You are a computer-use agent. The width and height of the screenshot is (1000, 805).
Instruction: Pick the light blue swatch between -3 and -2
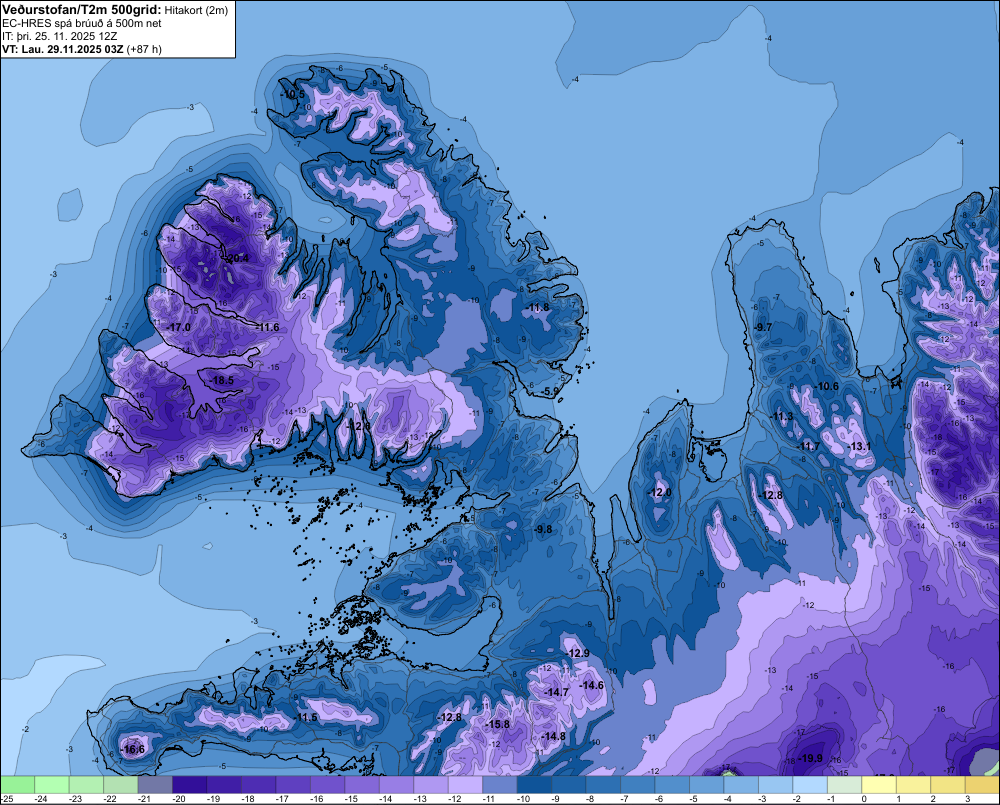click(775, 785)
